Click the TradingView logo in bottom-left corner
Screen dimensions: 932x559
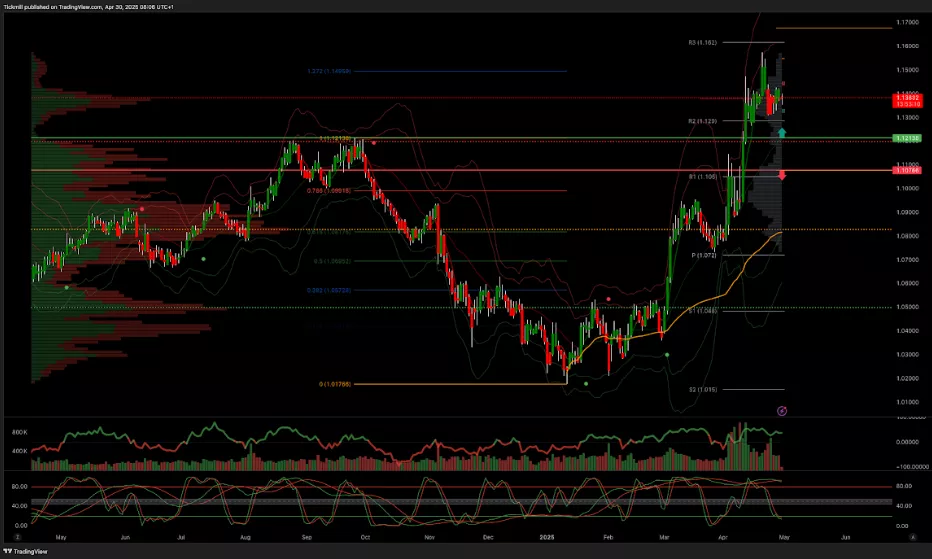tap(29, 552)
